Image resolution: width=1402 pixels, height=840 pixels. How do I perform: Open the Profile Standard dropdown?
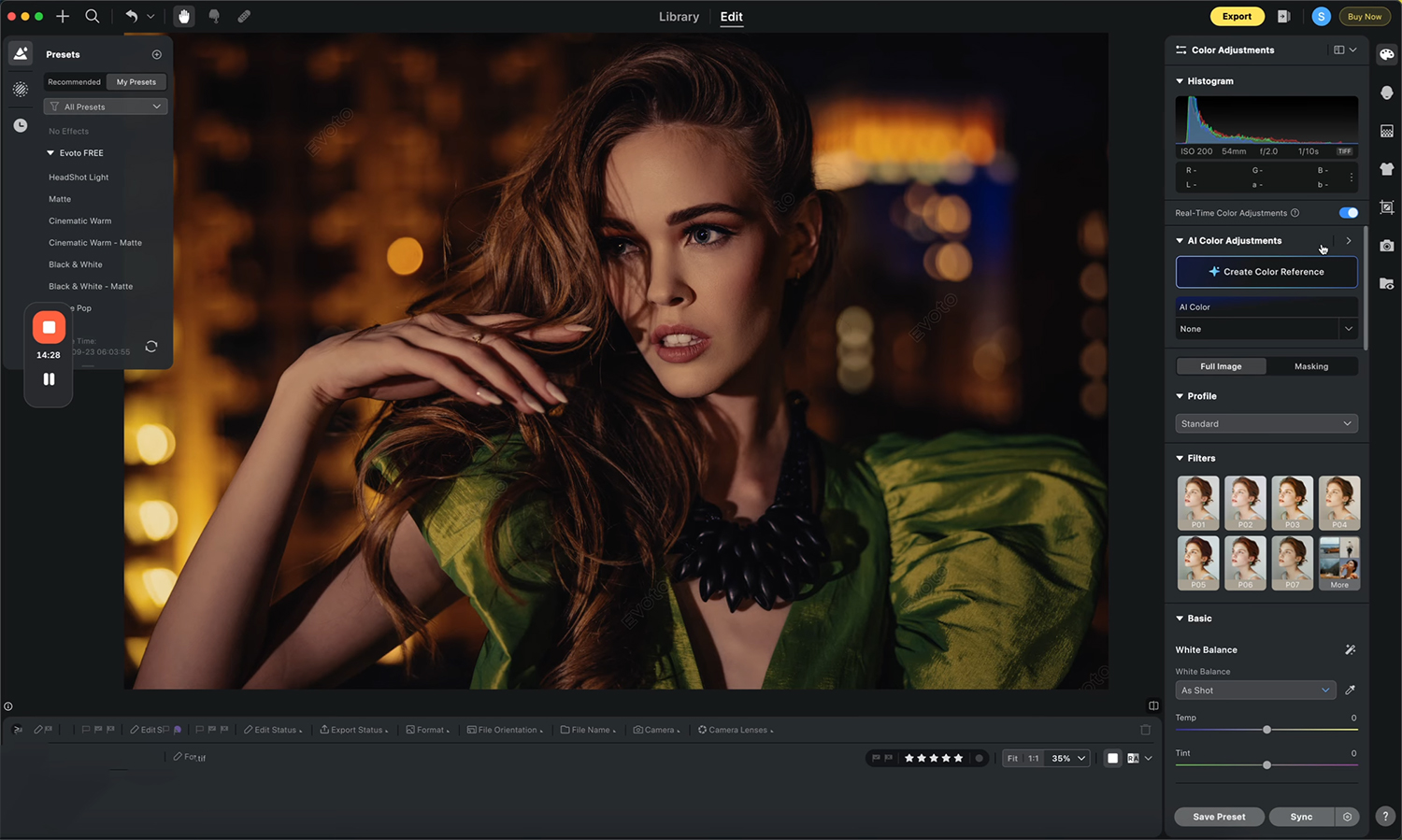click(1266, 424)
